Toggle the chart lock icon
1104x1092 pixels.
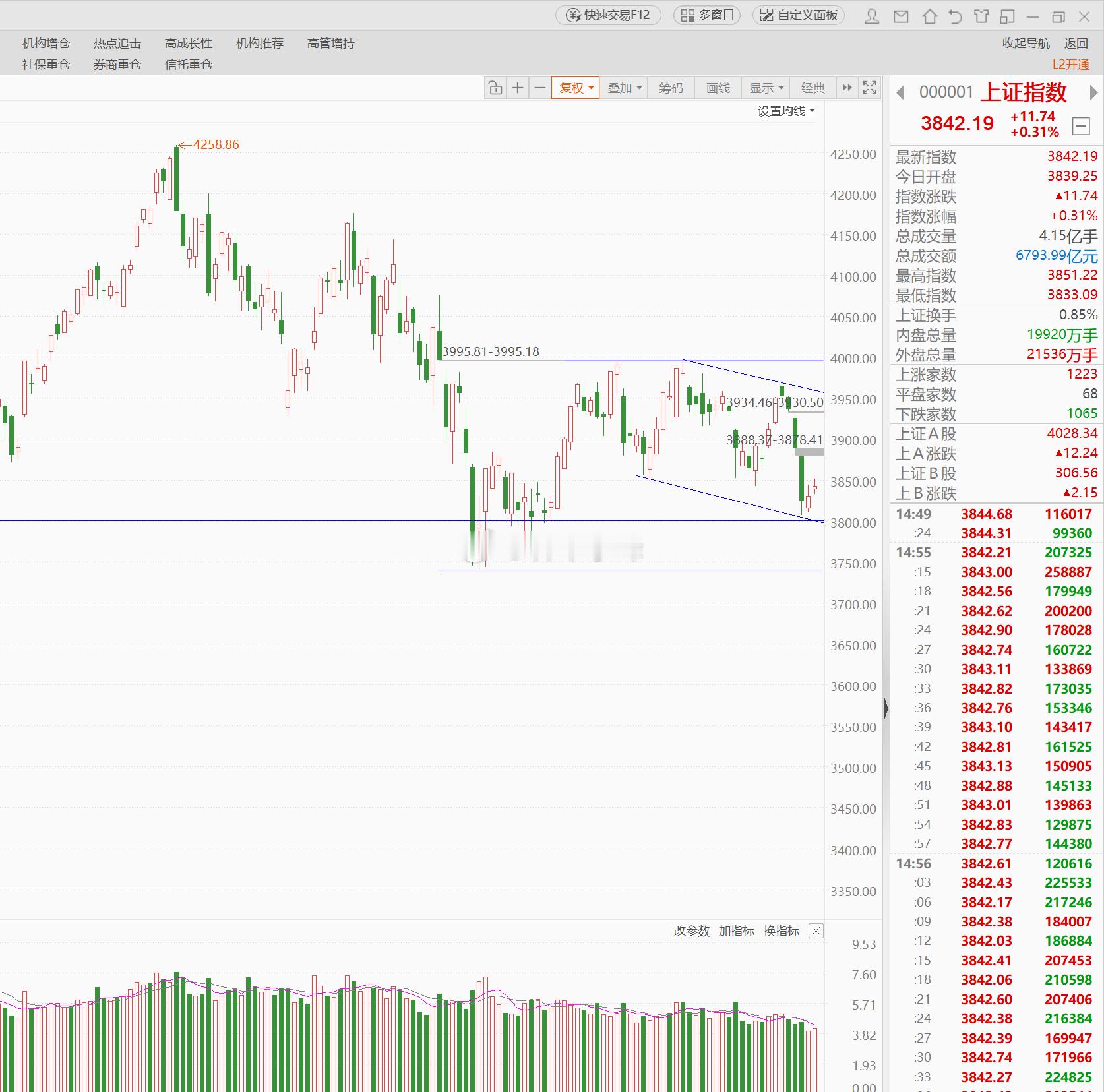click(x=495, y=88)
